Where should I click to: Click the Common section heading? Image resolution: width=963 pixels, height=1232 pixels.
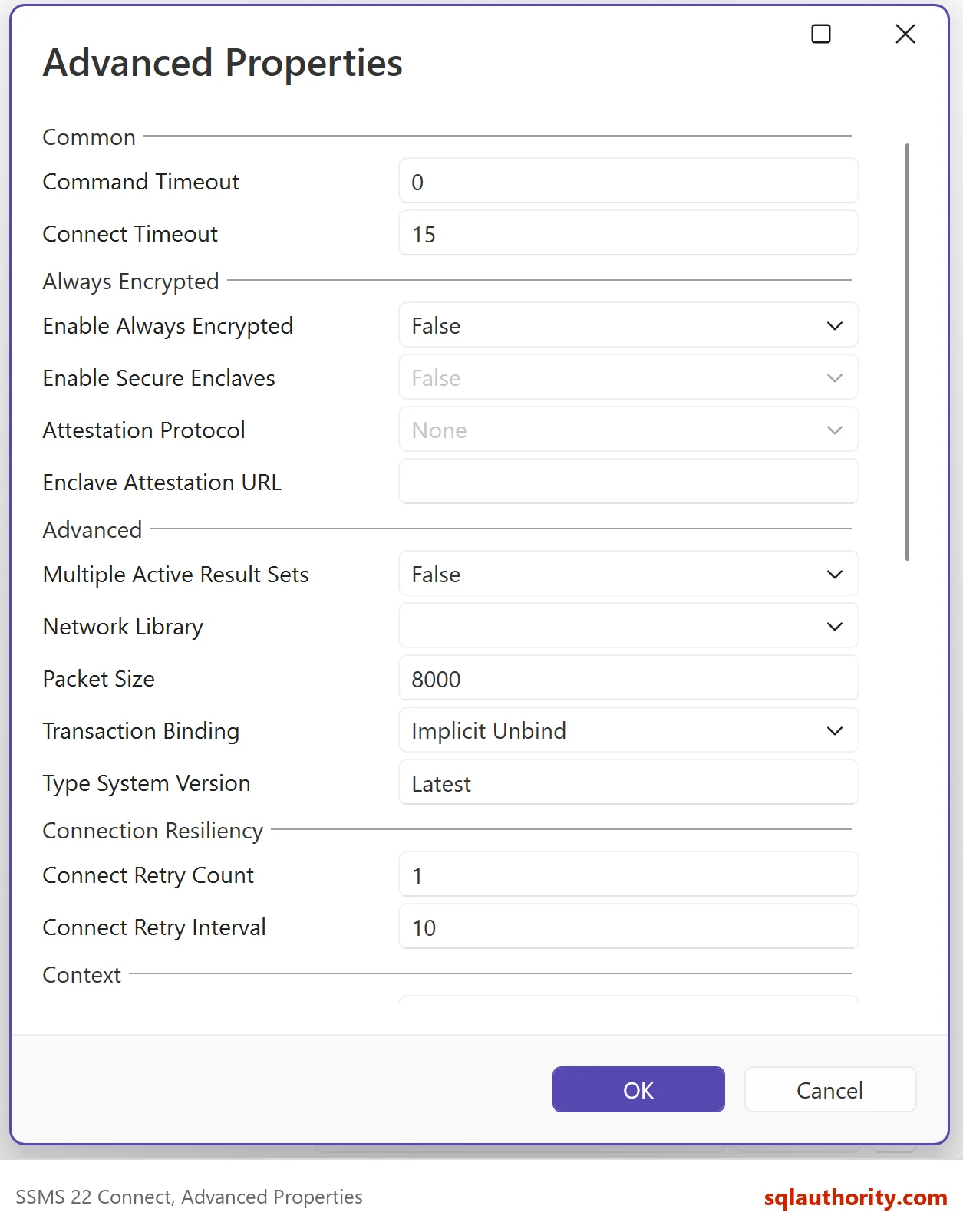89,137
